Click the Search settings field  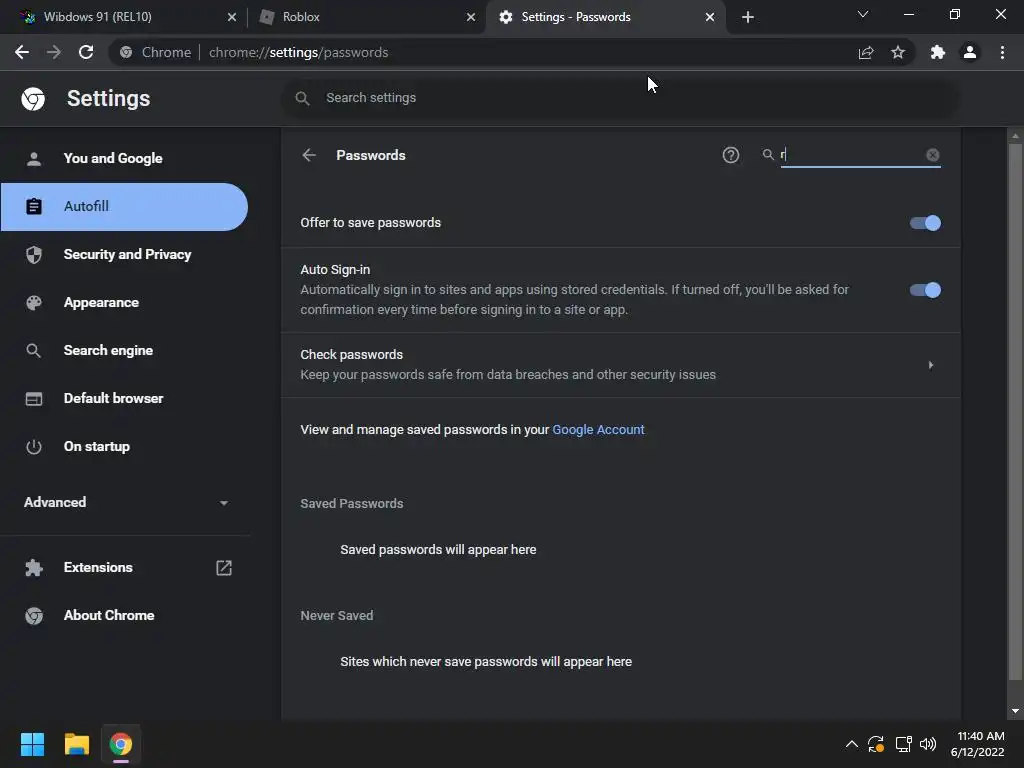(620, 98)
